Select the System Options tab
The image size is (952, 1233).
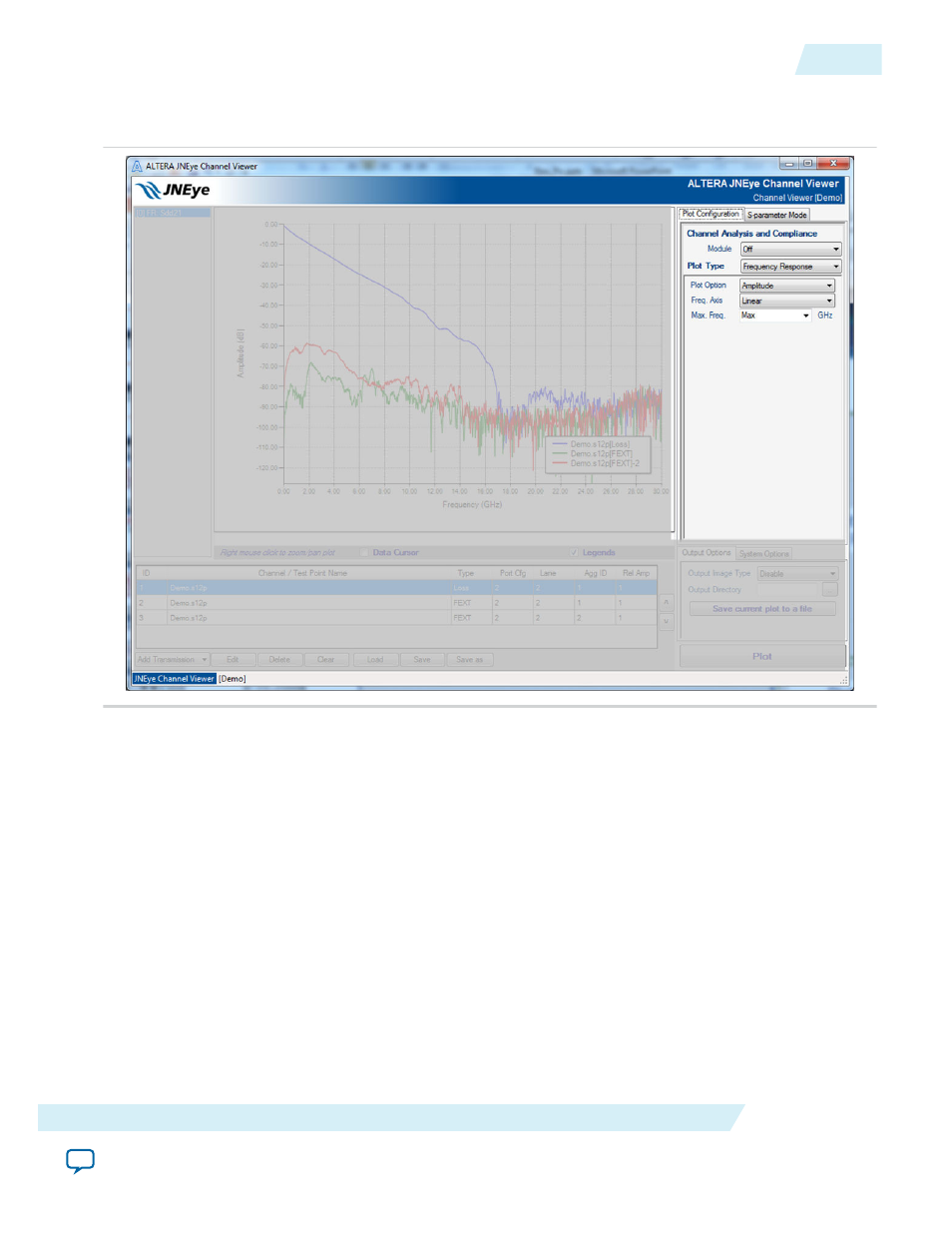point(764,554)
